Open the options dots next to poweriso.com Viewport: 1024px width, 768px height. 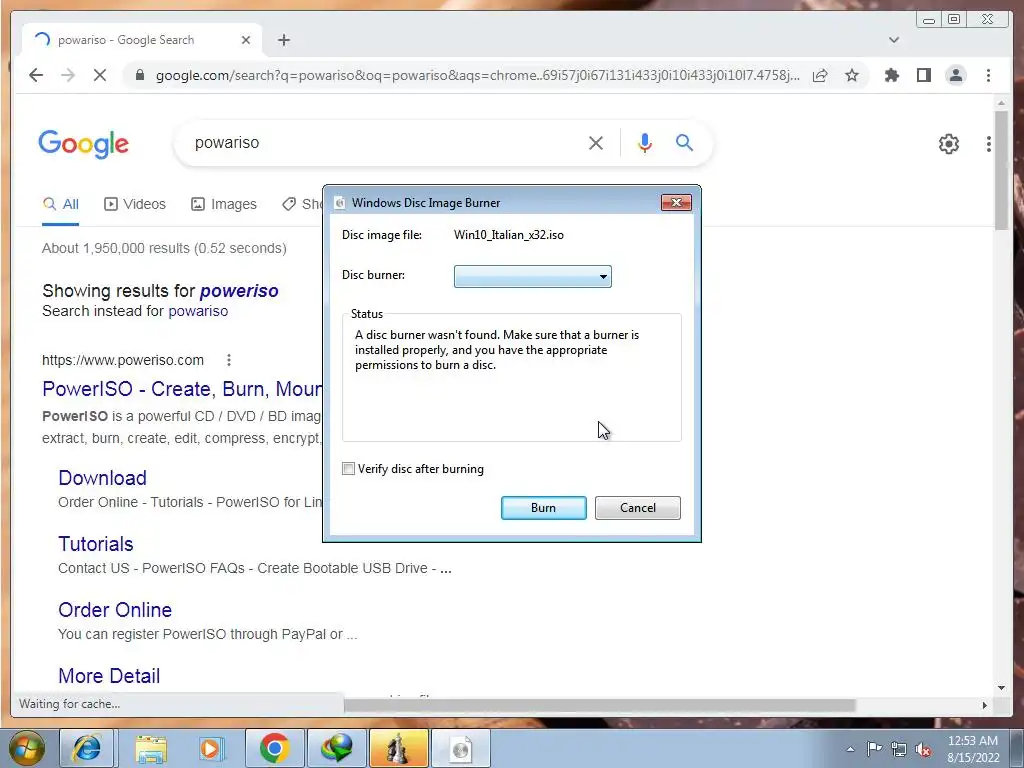(229, 360)
